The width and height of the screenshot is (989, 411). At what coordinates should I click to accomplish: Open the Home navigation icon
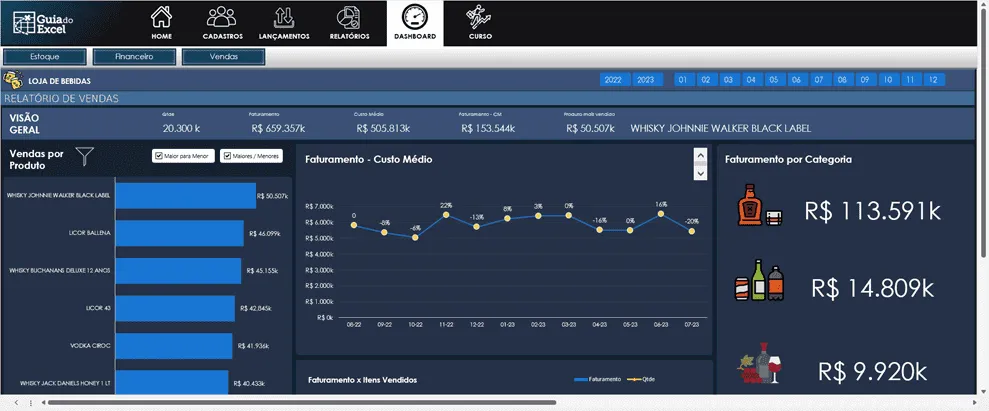161,16
